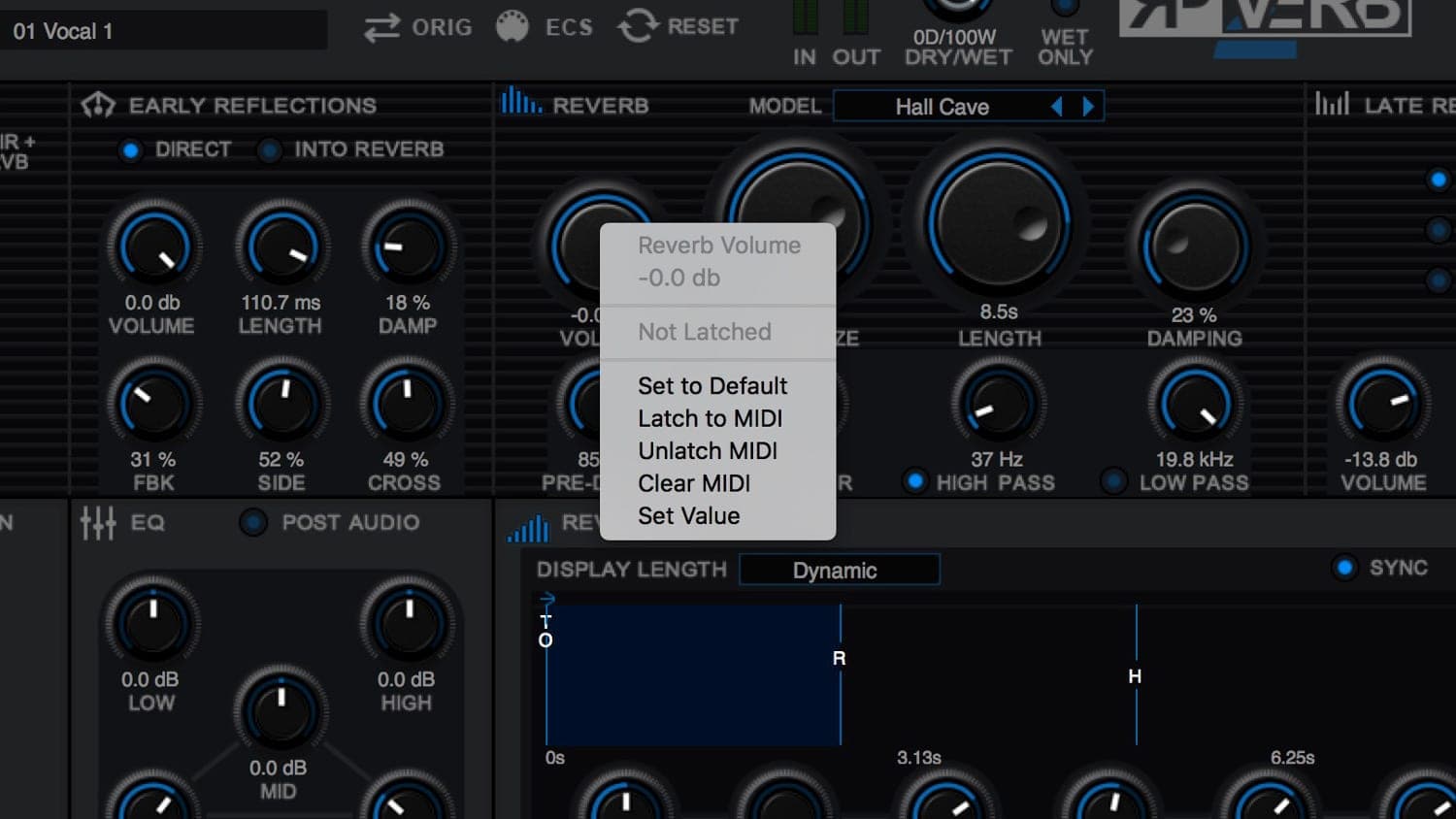
Task: Toggle the LOW PASS filter switch
Action: pyautogui.click(x=1114, y=480)
